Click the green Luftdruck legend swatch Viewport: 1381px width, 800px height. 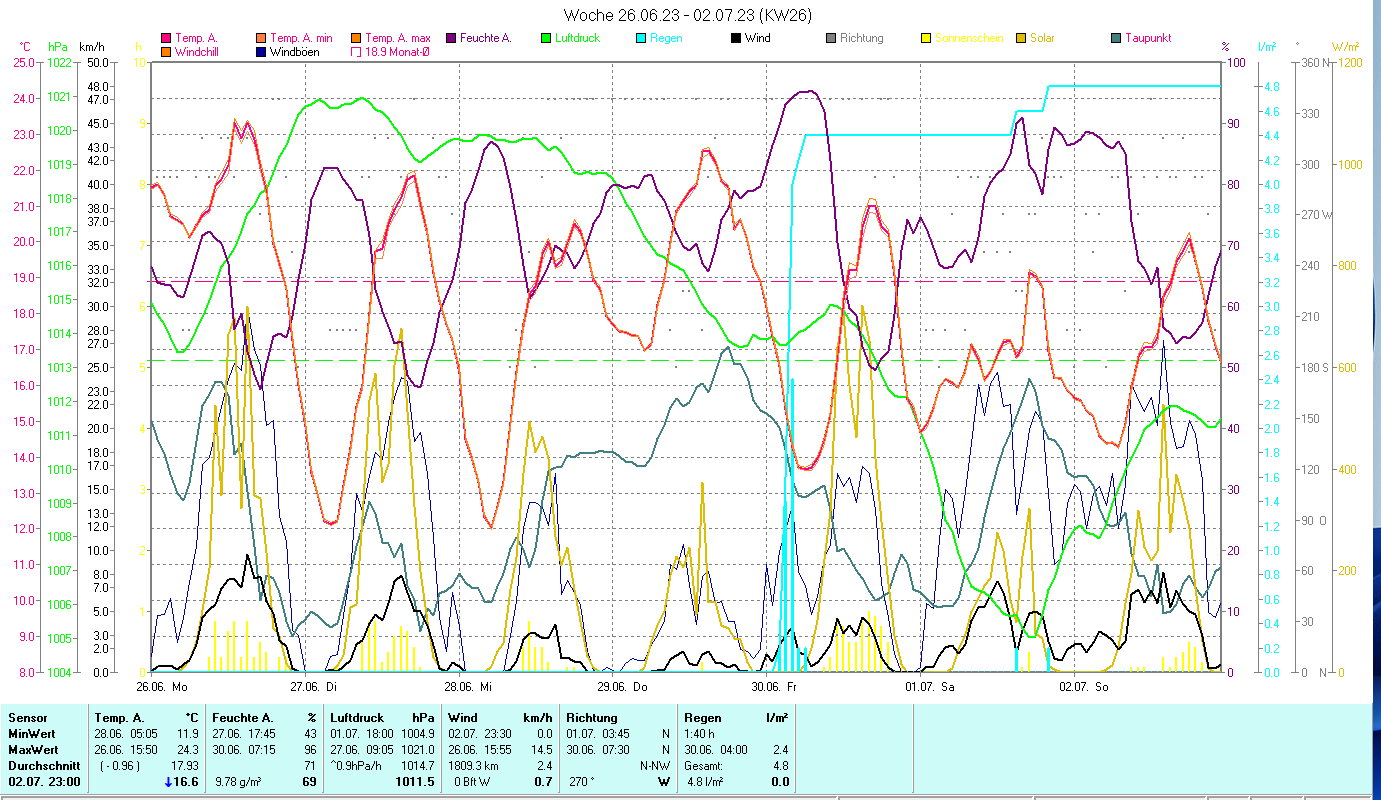tap(546, 39)
